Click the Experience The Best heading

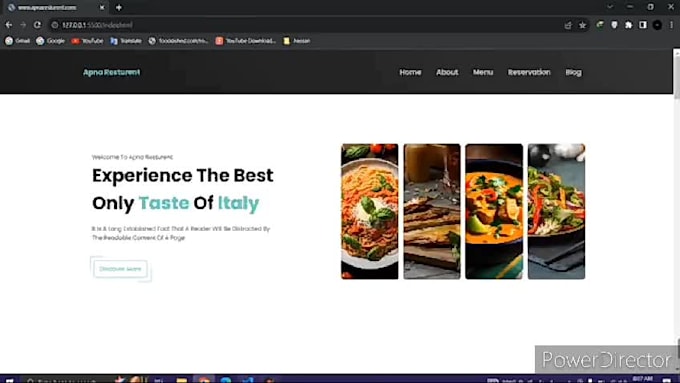tap(183, 176)
